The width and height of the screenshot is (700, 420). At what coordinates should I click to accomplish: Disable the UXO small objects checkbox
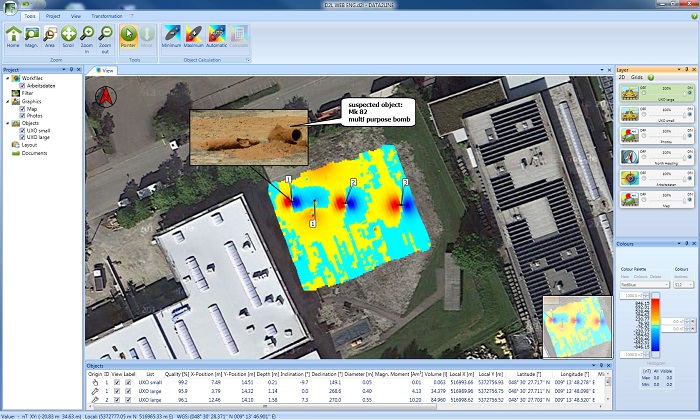[x=22, y=130]
